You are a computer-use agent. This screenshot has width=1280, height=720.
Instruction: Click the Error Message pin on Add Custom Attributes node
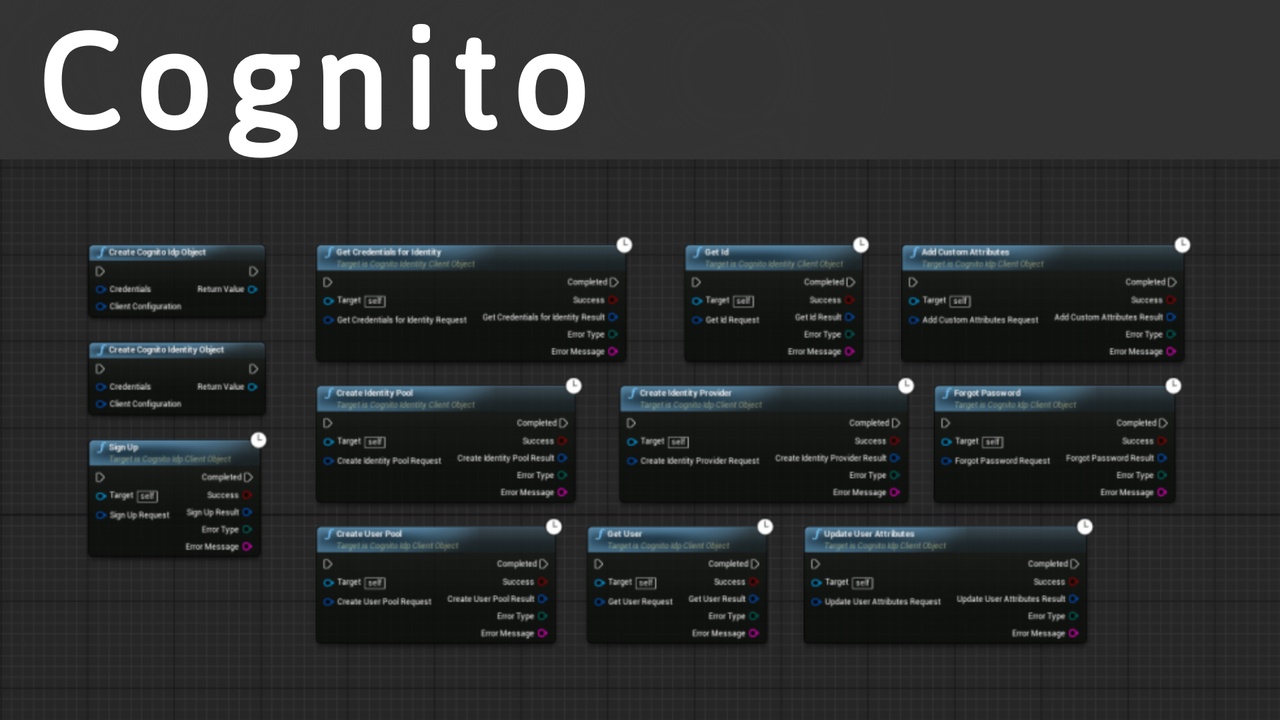1170,352
